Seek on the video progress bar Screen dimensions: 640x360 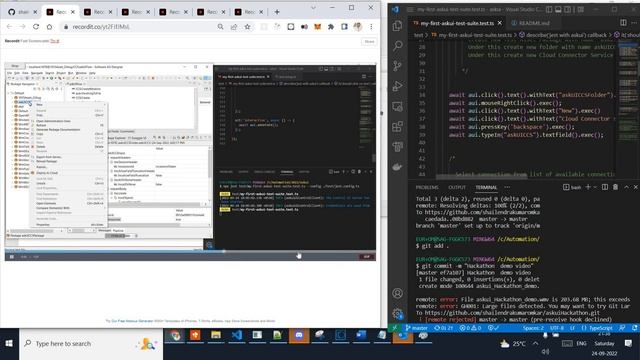tap(190, 252)
